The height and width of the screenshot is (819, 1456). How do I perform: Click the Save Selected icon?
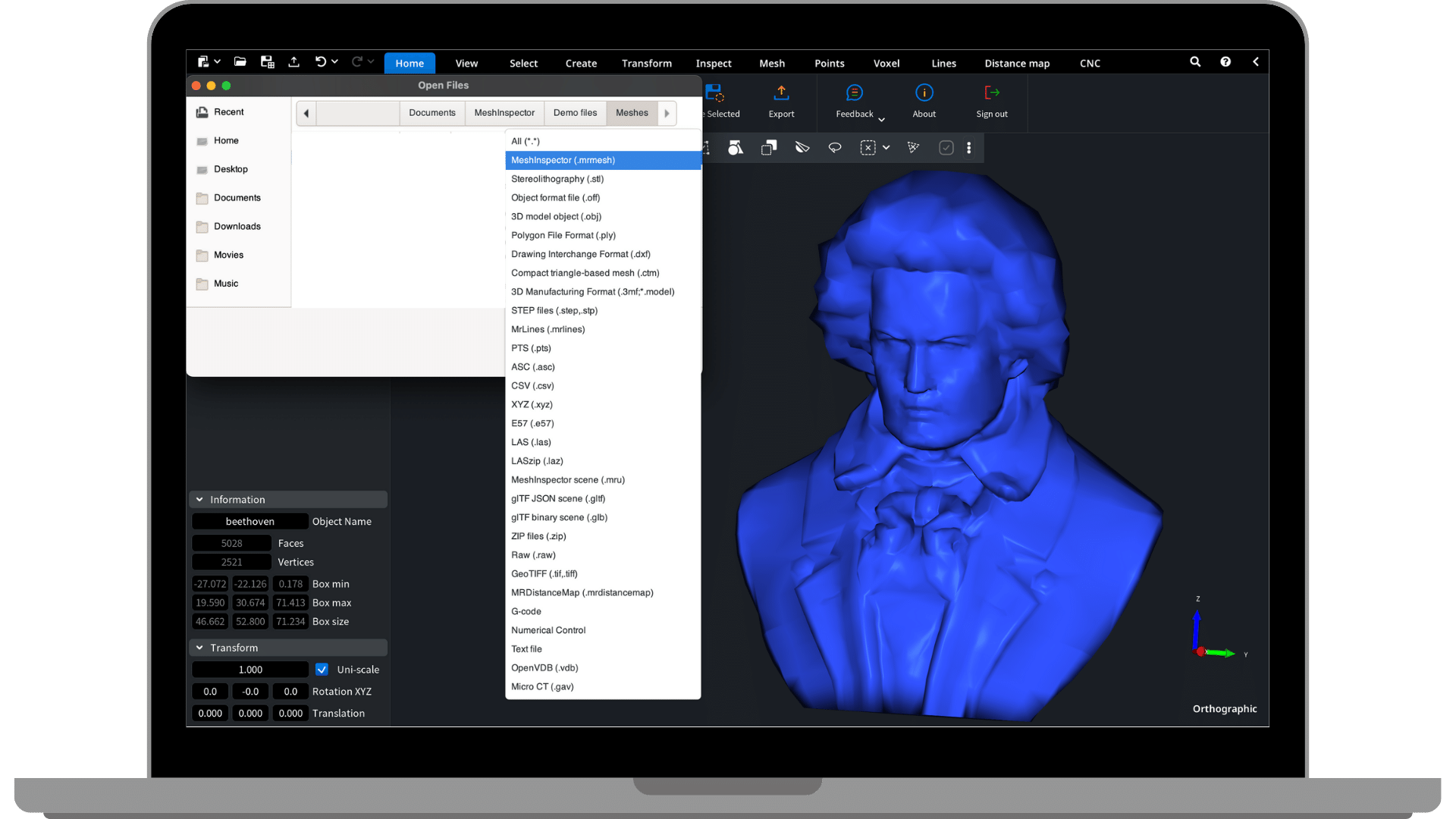click(714, 94)
